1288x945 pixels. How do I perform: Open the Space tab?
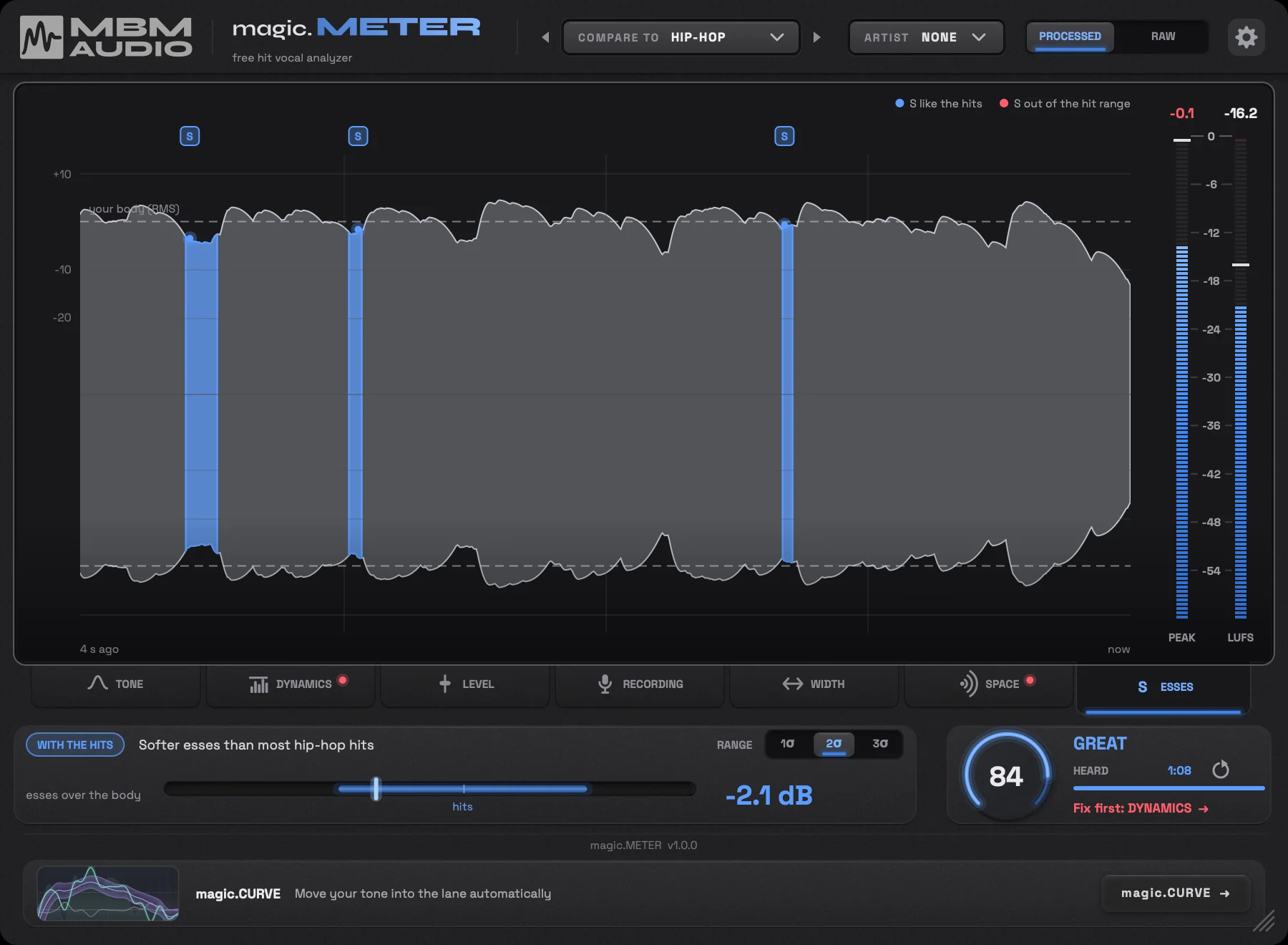(x=989, y=684)
